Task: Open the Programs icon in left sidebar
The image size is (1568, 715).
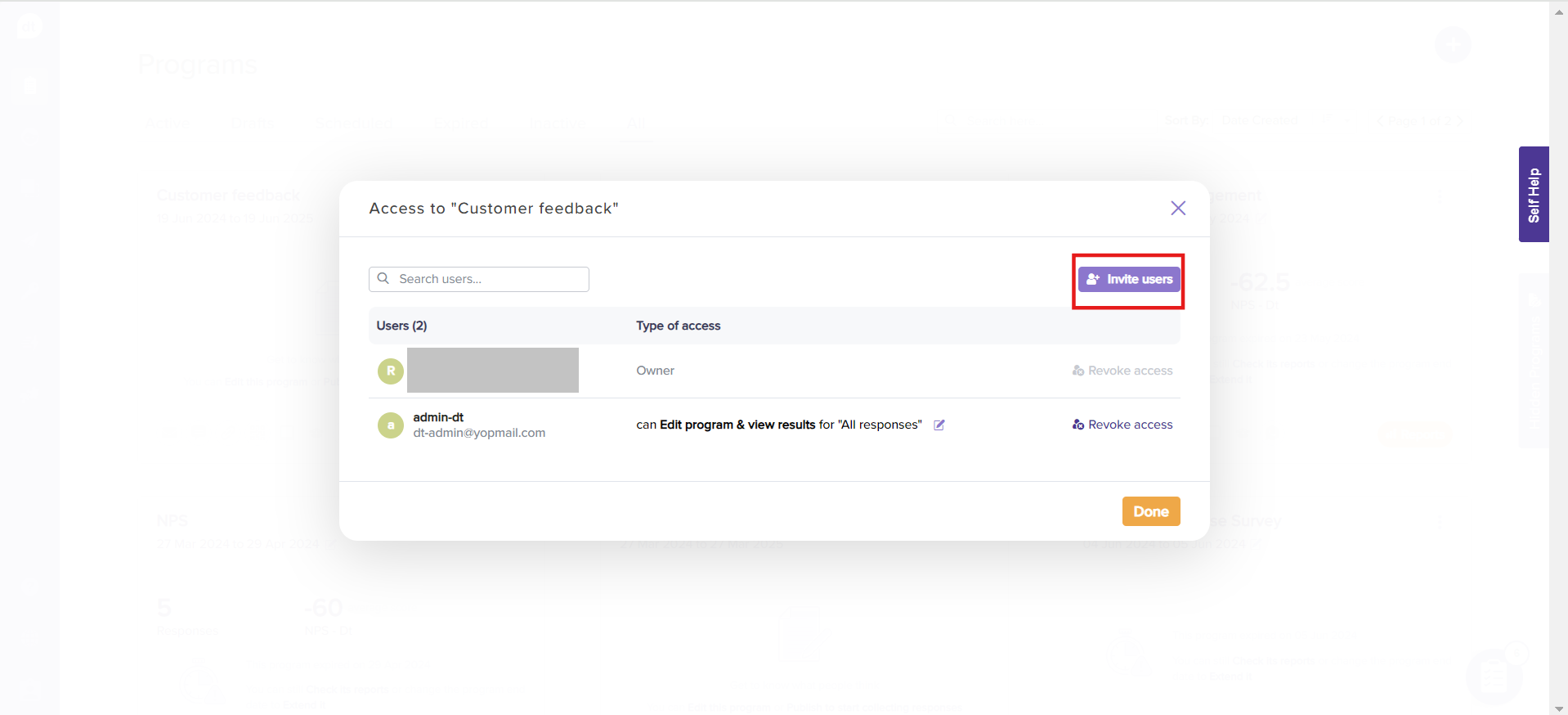Action: coord(29,85)
